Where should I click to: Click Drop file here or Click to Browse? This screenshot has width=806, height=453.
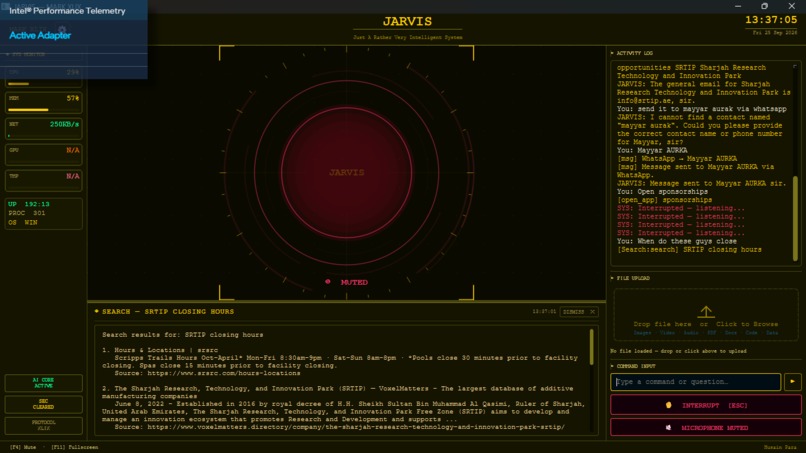(705, 324)
